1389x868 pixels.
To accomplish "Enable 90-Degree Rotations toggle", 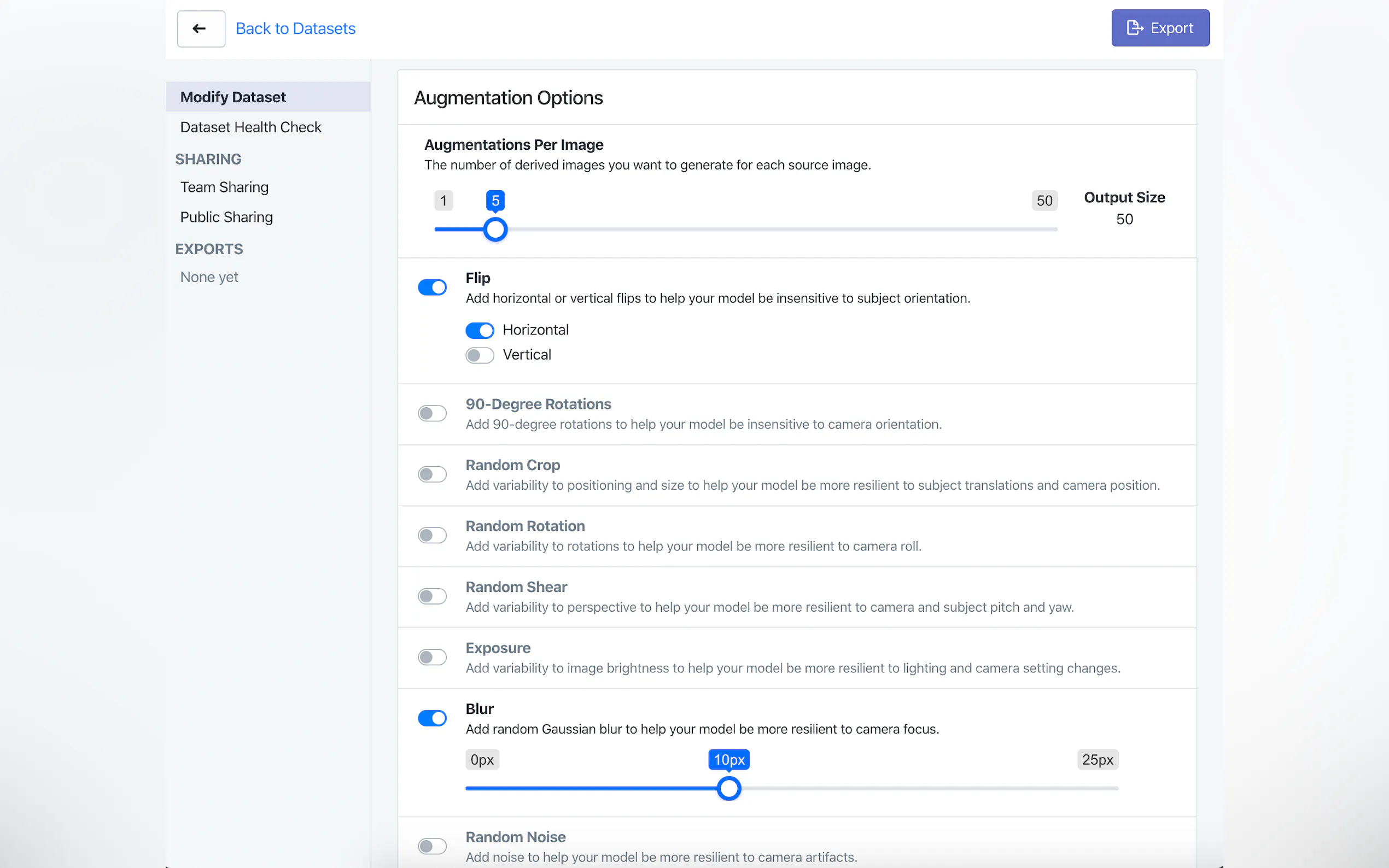I will point(432,413).
